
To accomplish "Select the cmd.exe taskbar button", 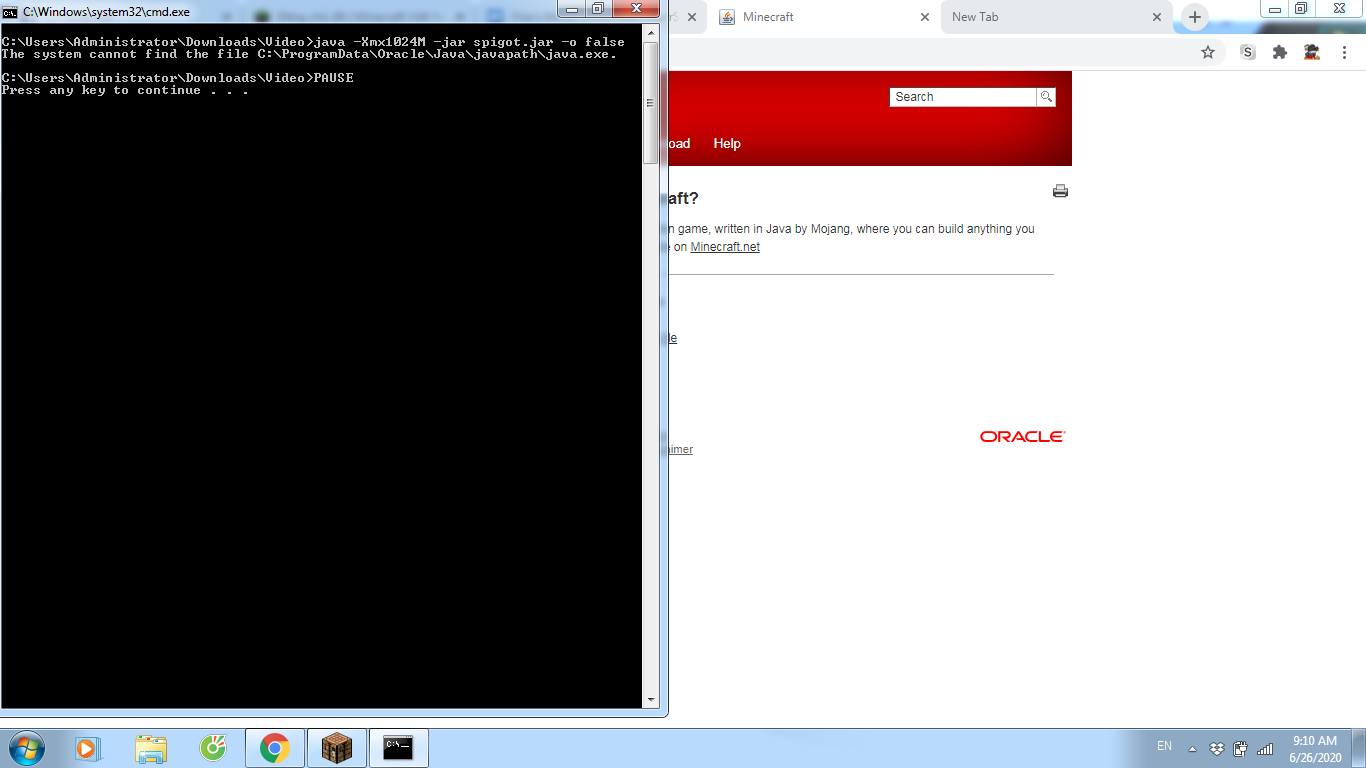I will [399, 748].
